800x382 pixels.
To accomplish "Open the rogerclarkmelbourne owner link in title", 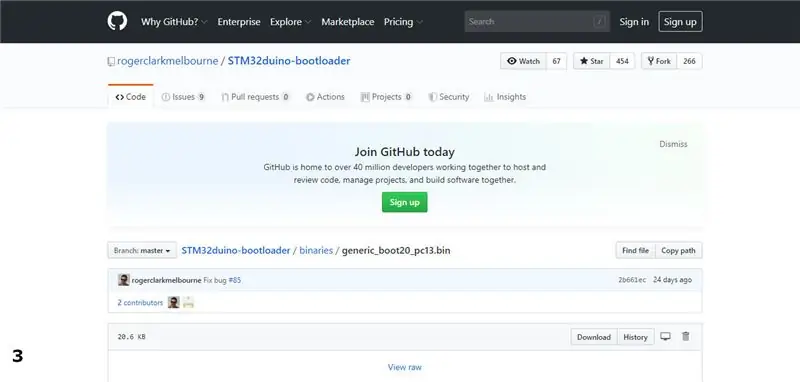I will coord(167,61).
